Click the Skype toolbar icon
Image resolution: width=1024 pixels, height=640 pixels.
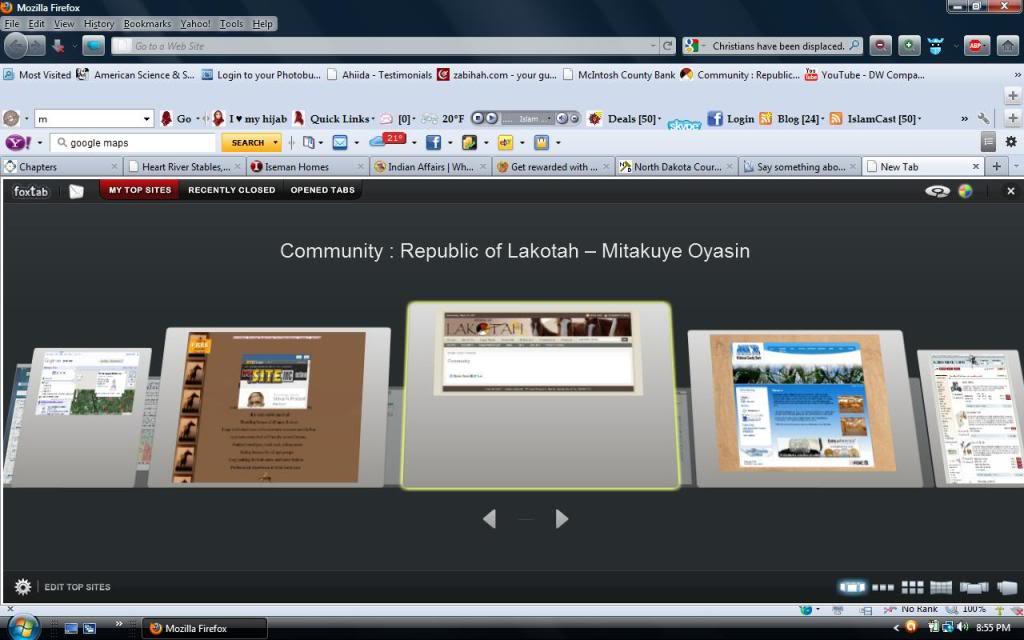(684, 124)
